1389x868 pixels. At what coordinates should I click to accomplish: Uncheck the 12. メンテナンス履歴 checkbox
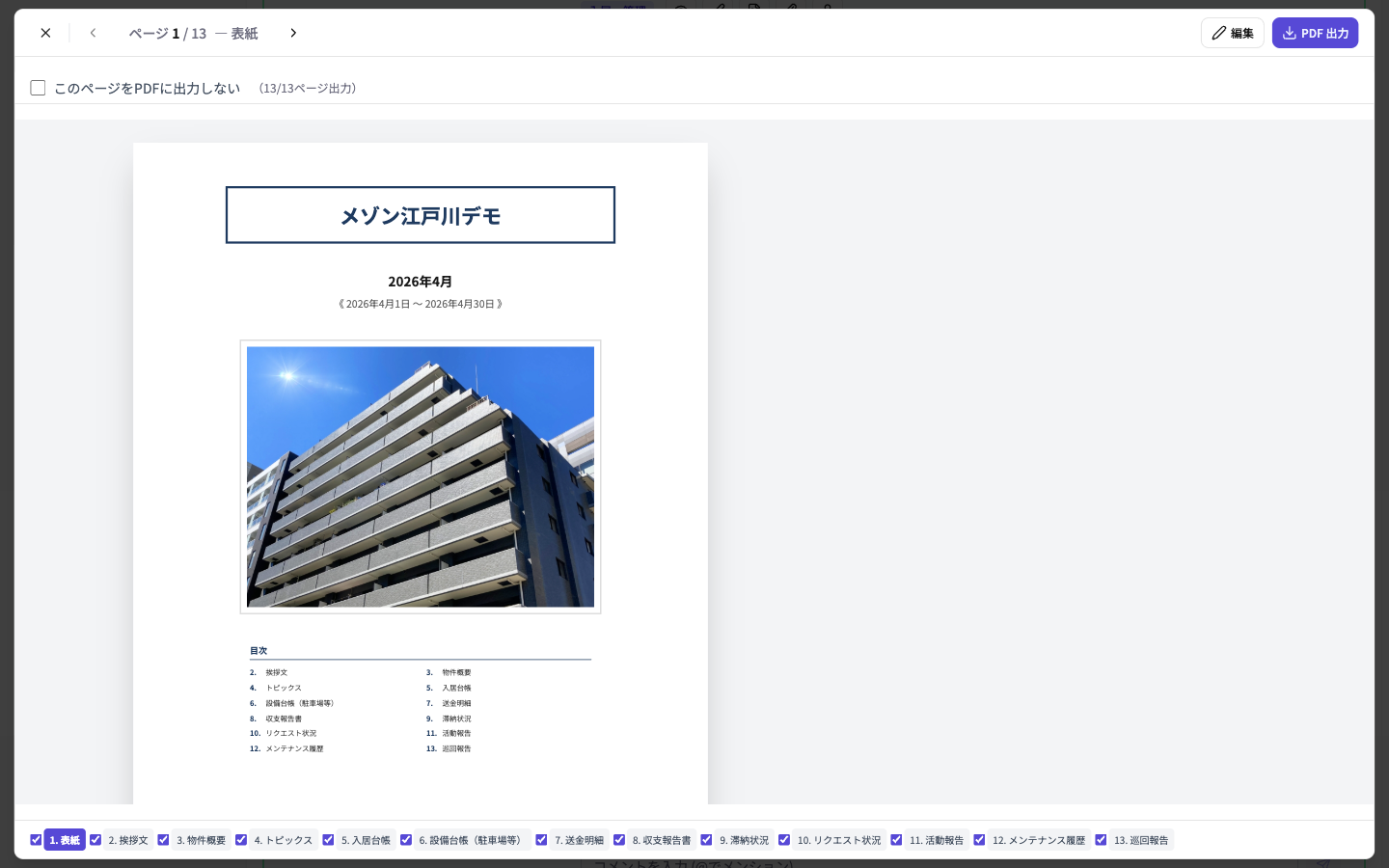979,840
